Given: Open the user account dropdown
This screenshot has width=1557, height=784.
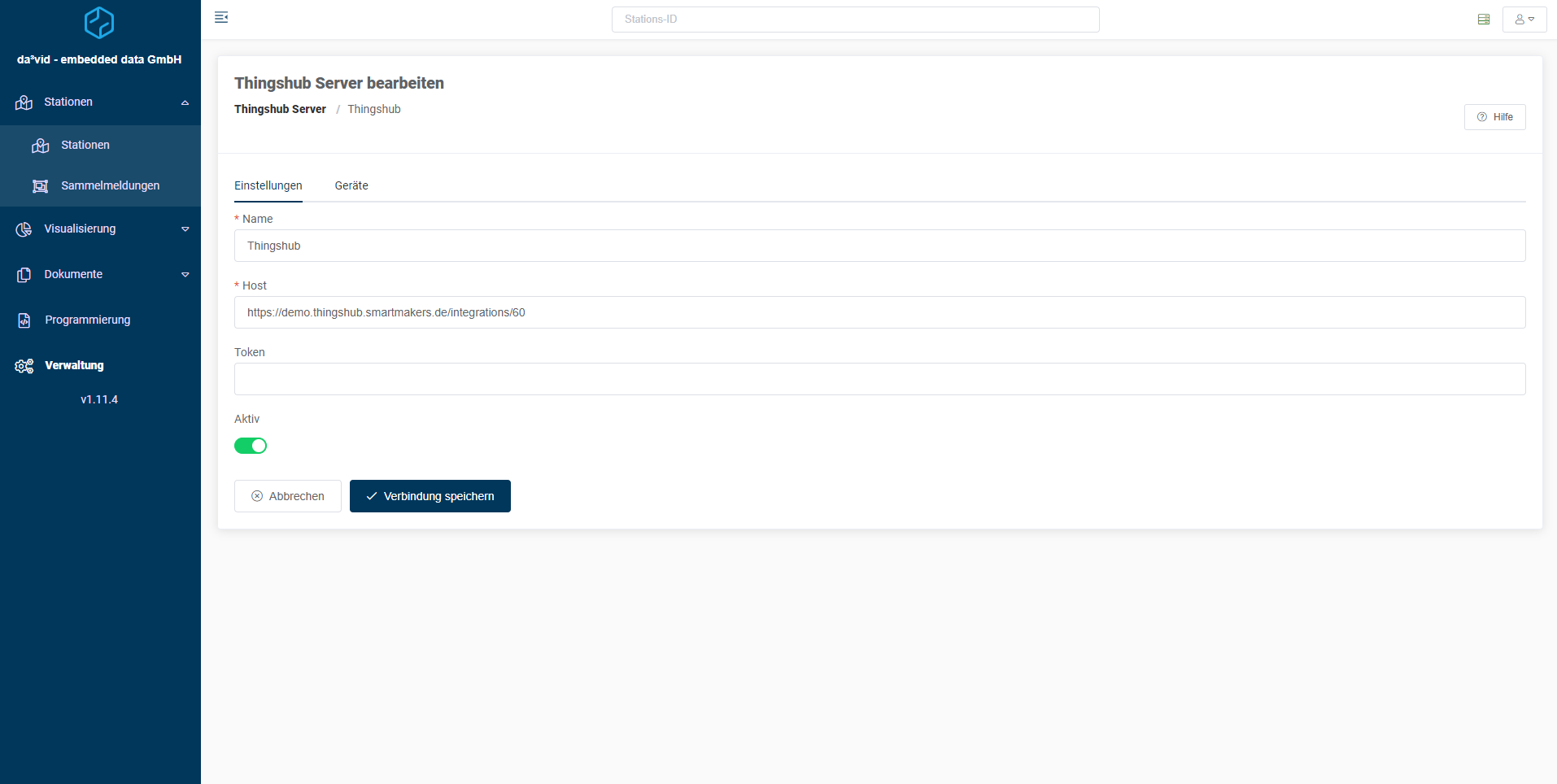Looking at the screenshot, I should point(1524,20).
